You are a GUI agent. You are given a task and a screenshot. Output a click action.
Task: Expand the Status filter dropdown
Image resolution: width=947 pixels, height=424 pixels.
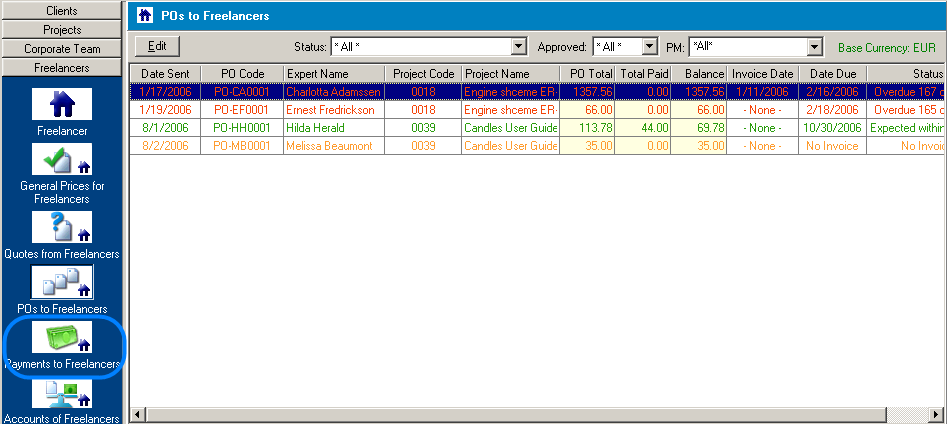(x=518, y=47)
